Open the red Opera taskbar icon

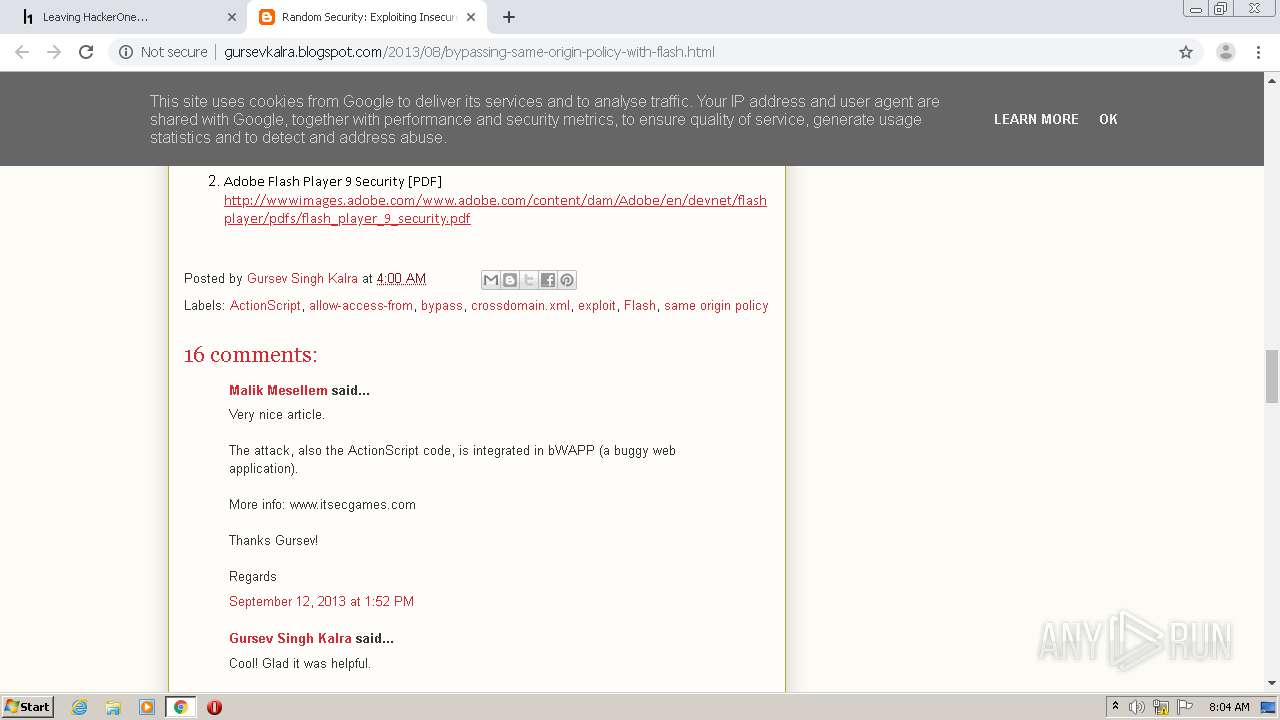(x=214, y=707)
